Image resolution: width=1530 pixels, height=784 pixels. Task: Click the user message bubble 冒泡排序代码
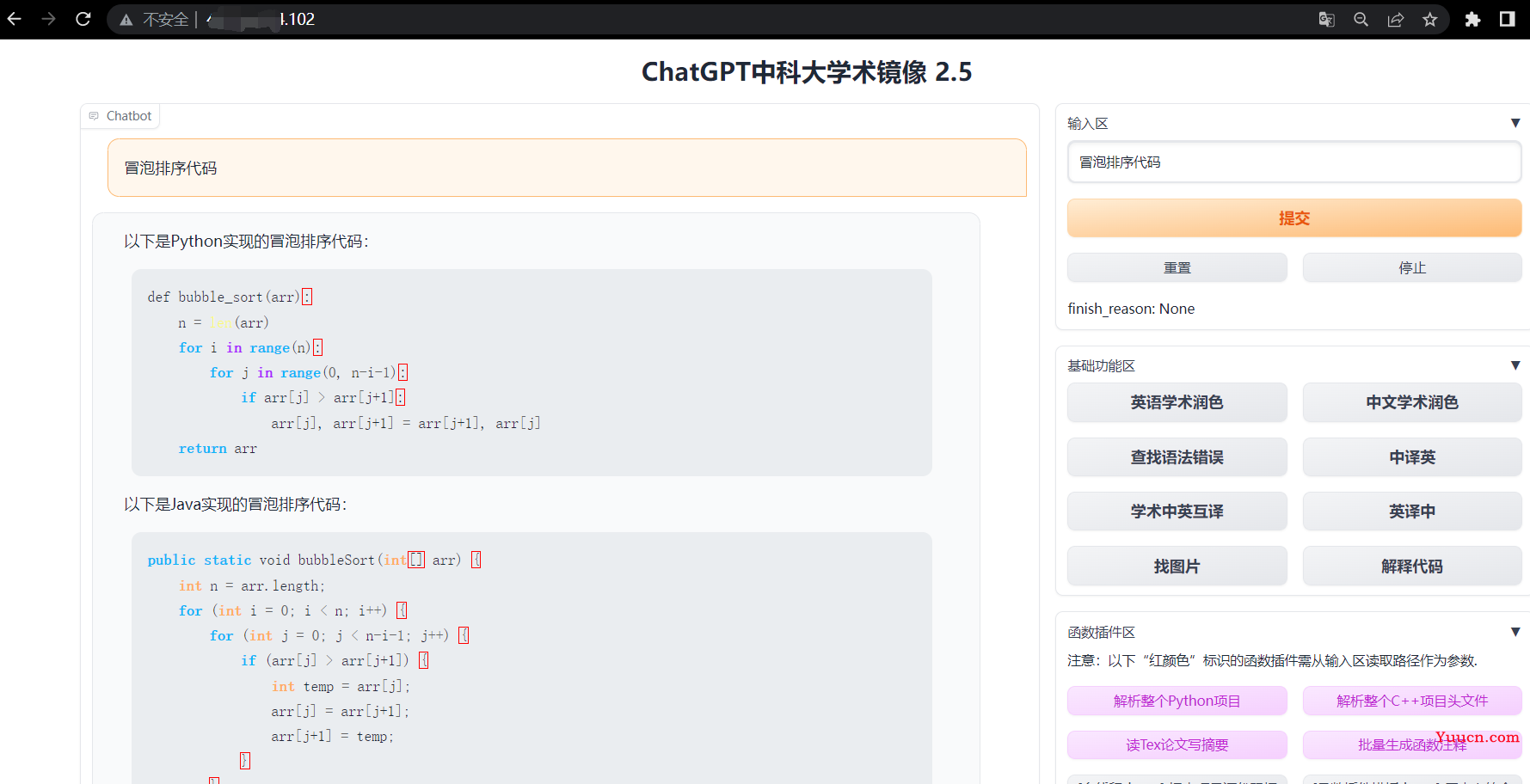(x=567, y=168)
